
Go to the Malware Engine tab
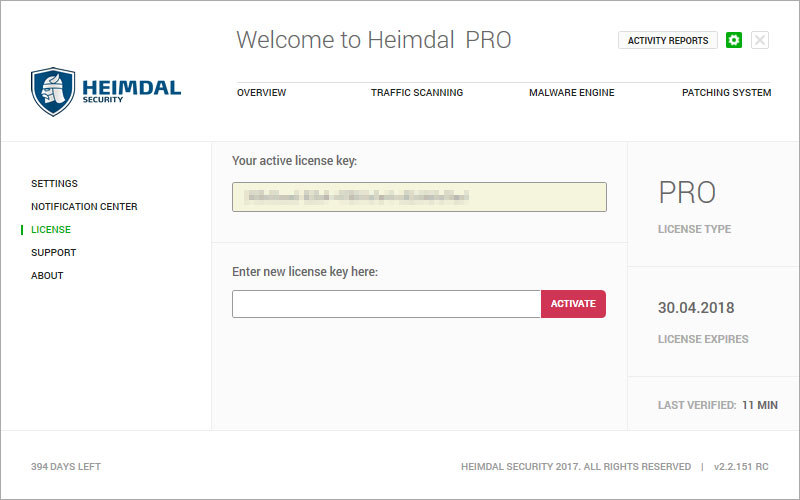(571, 93)
